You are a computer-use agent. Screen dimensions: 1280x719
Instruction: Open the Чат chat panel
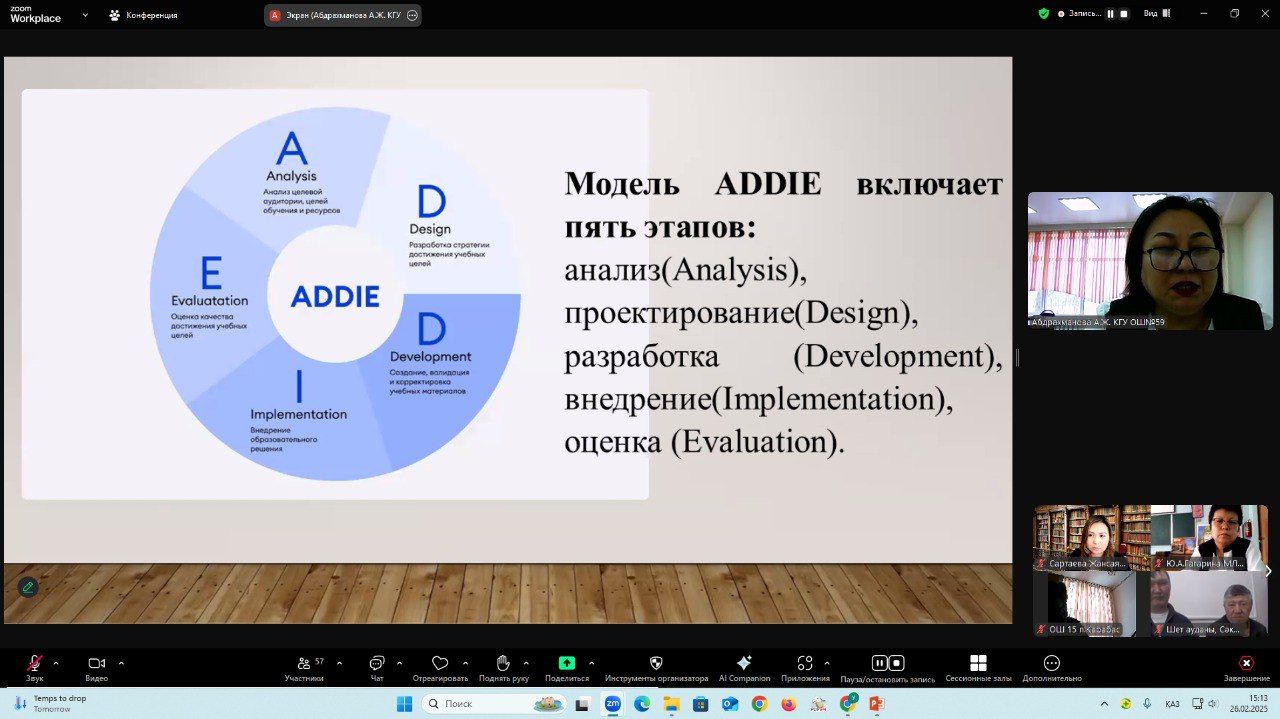(x=376, y=664)
